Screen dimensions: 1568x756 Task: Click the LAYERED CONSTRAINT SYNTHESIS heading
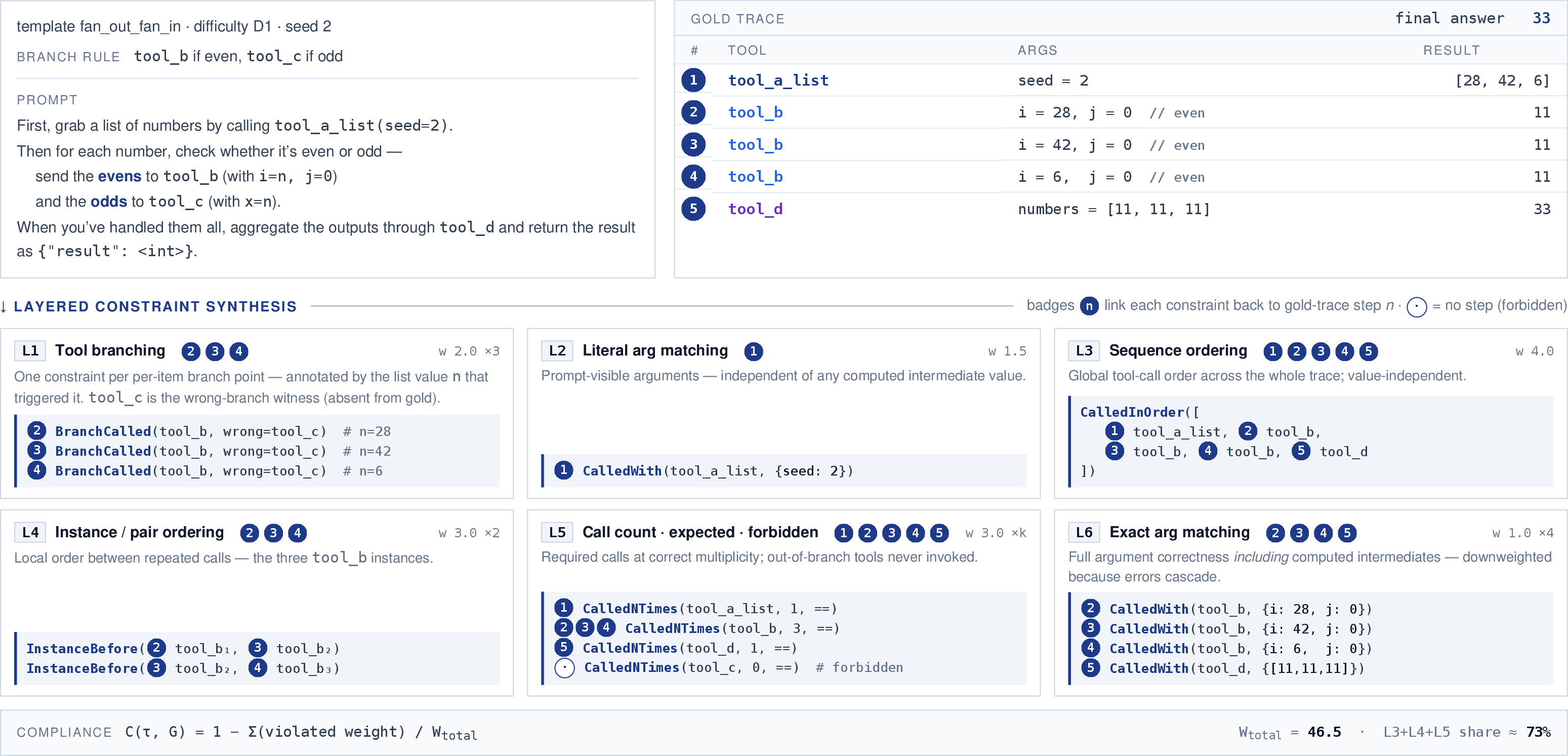pos(155,306)
